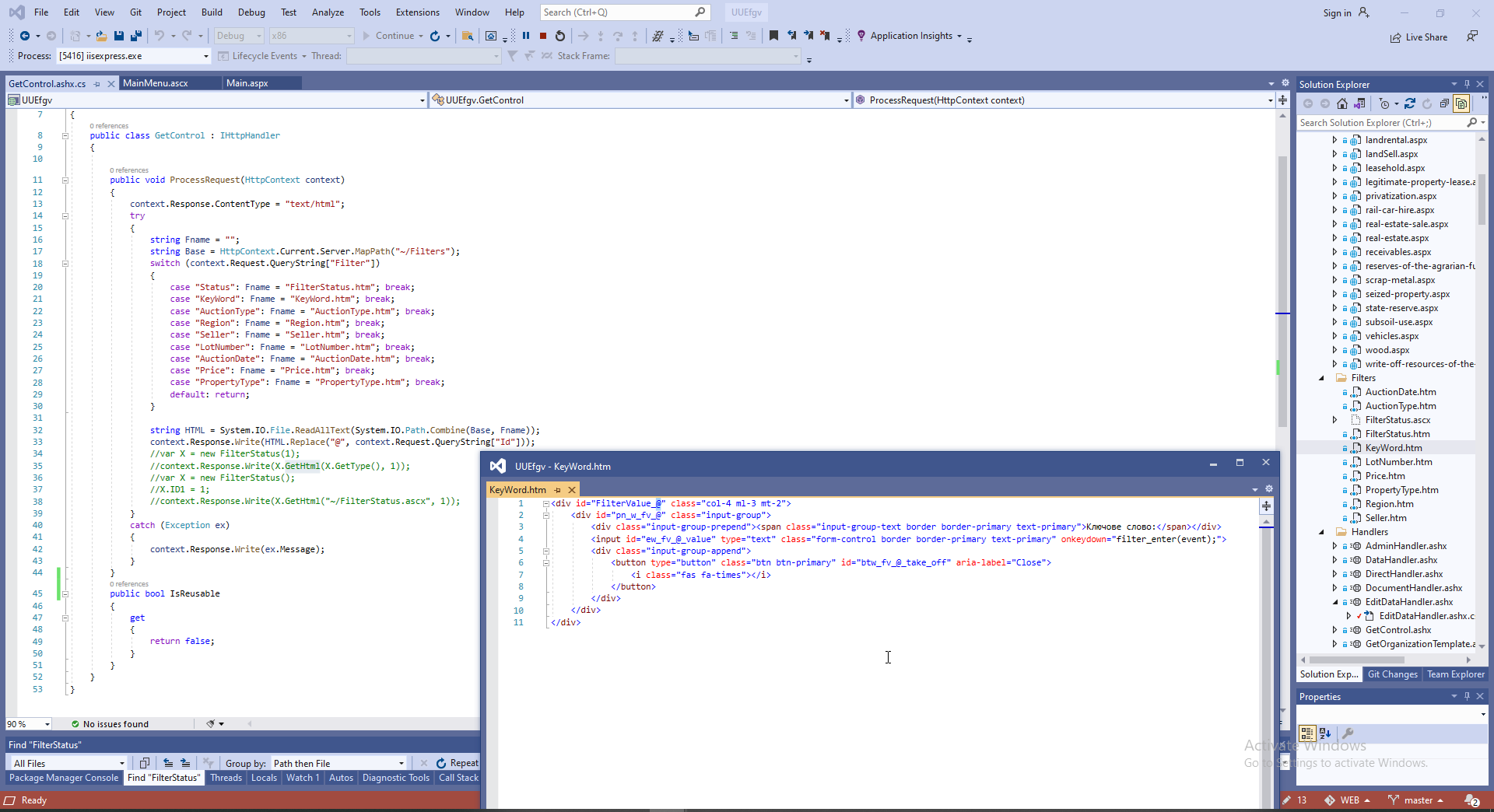Viewport: 1494px width, 812px height.
Task: Switch to the MainMenu.ascx tab
Action: [x=156, y=83]
